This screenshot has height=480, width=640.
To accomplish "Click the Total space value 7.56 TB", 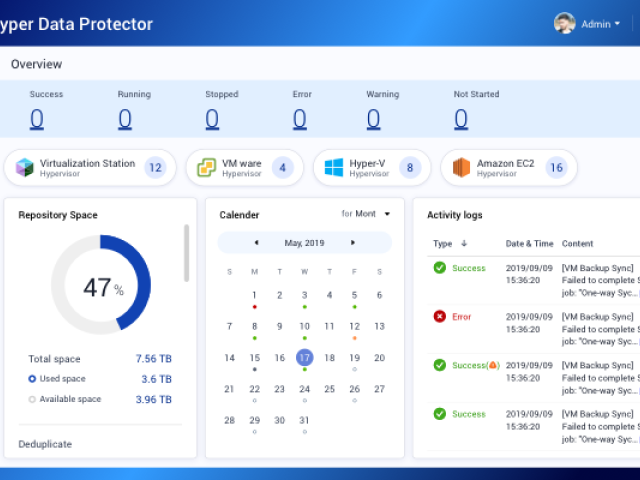I will [153, 358].
